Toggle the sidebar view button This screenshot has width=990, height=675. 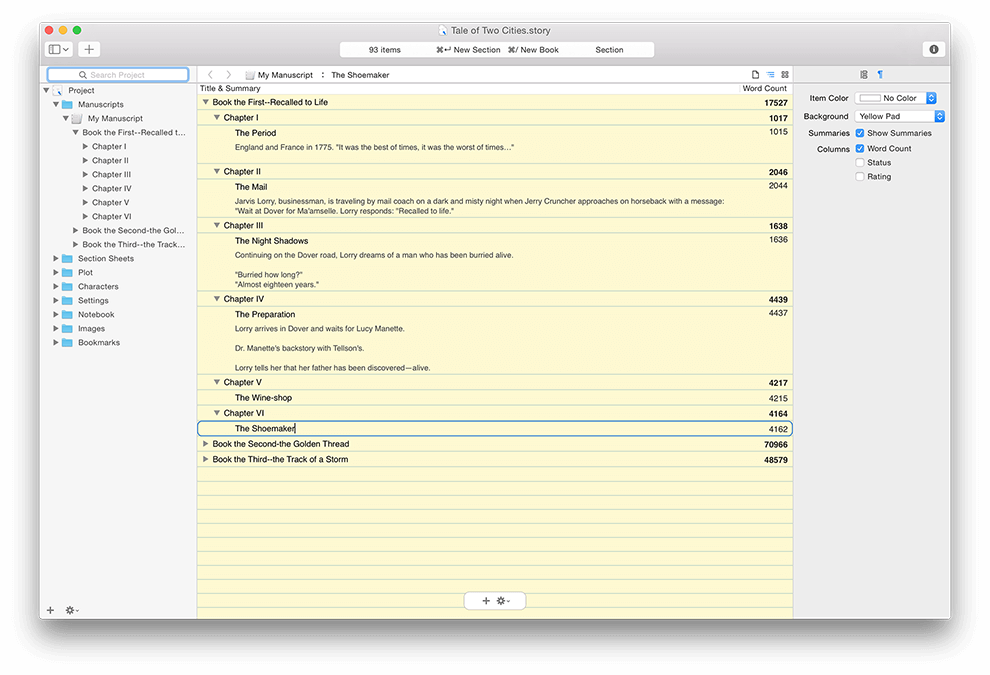[59, 49]
